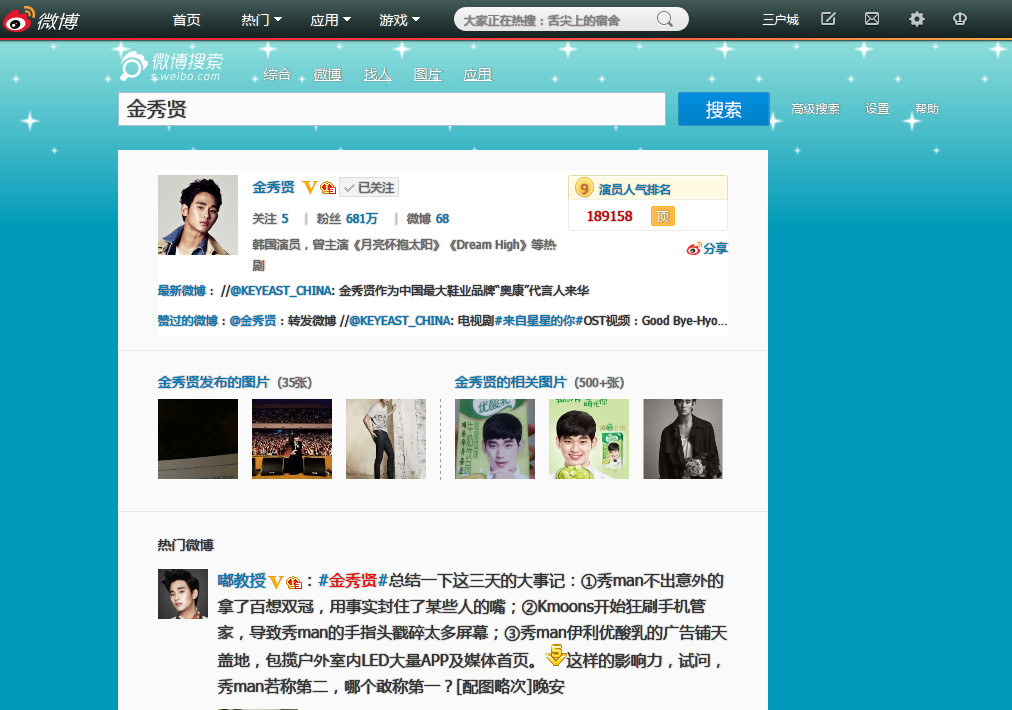Open the green grapes ad image thumbnail
The height and width of the screenshot is (710, 1012).
(589, 439)
